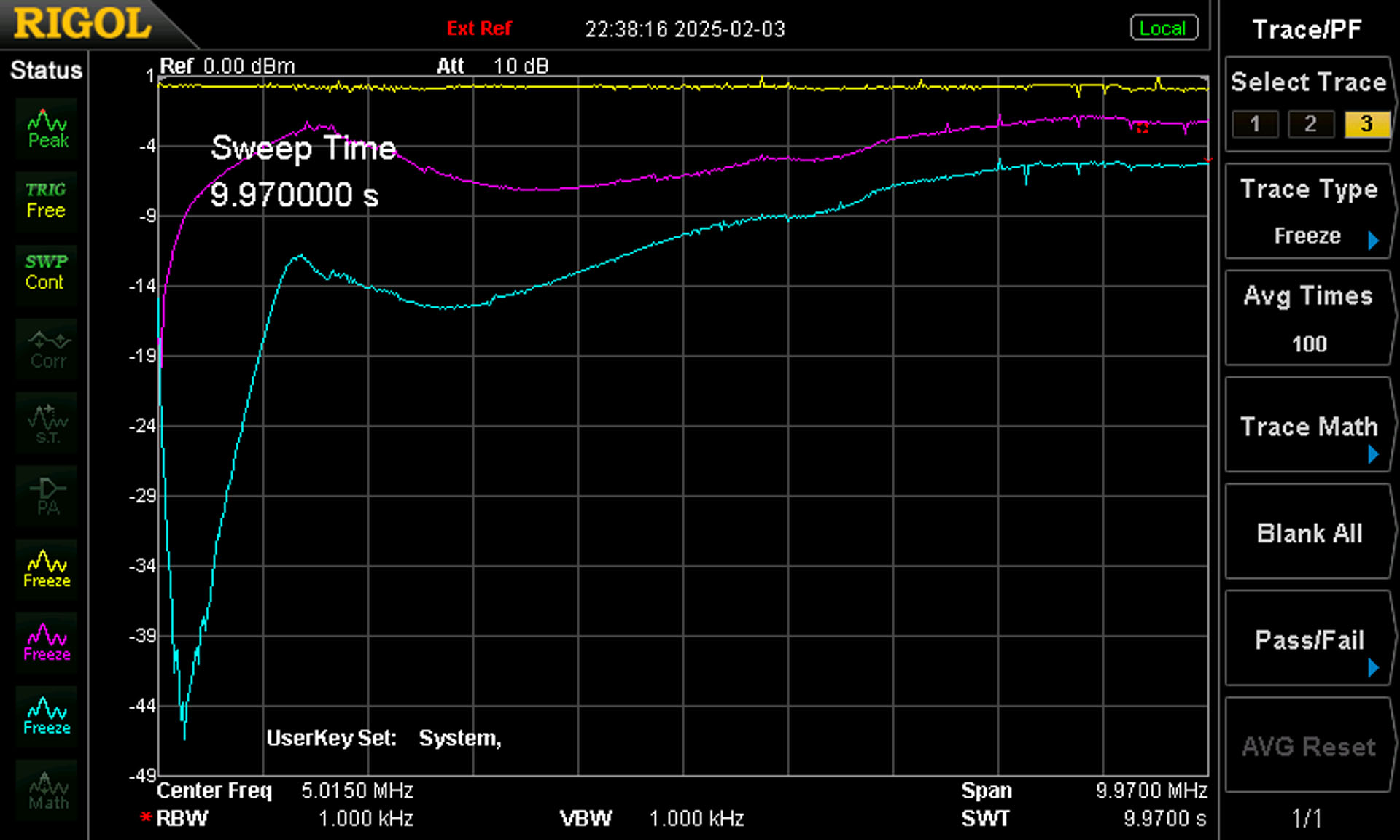Click the green Local indicator
This screenshot has width=1400, height=840.
point(1164,28)
